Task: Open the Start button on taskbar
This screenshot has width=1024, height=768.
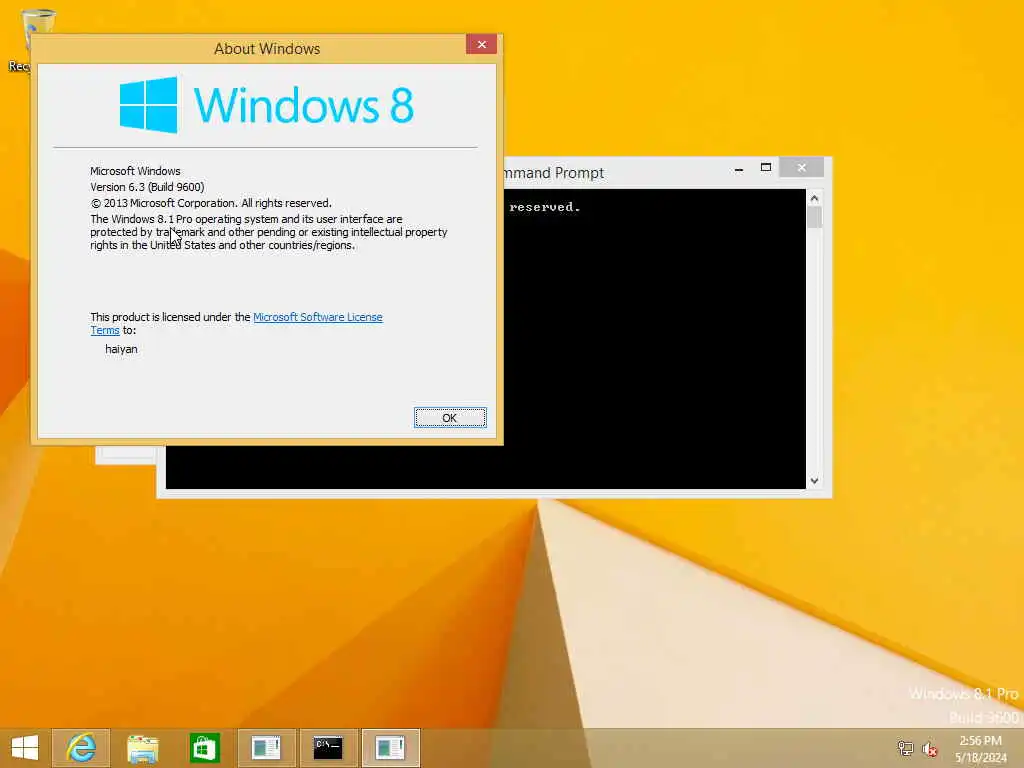Action: [x=25, y=748]
